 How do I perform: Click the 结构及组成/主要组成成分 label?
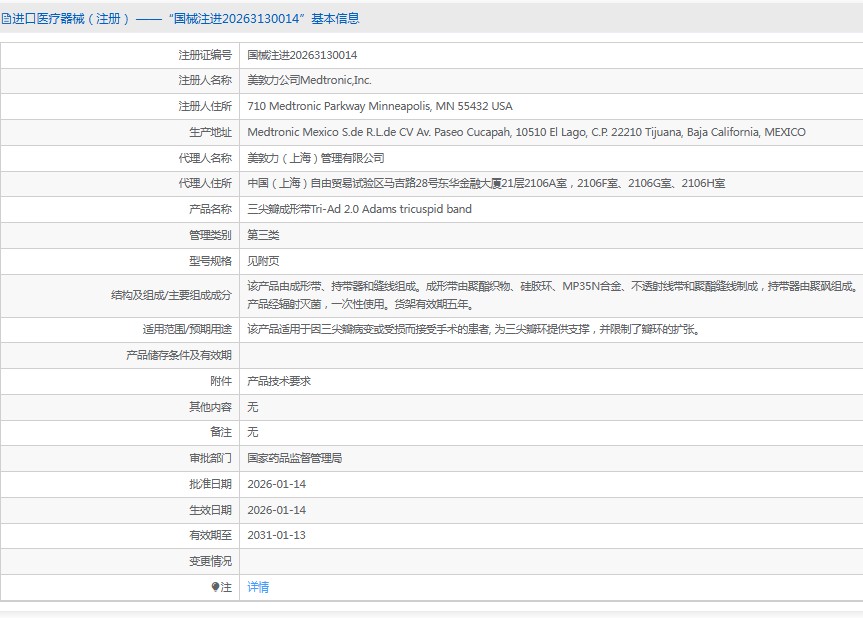(x=171, y=295)
